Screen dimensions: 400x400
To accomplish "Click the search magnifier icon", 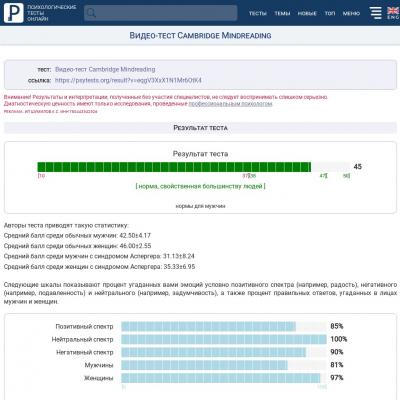I will pyautogui.click(x=91, y=13).
